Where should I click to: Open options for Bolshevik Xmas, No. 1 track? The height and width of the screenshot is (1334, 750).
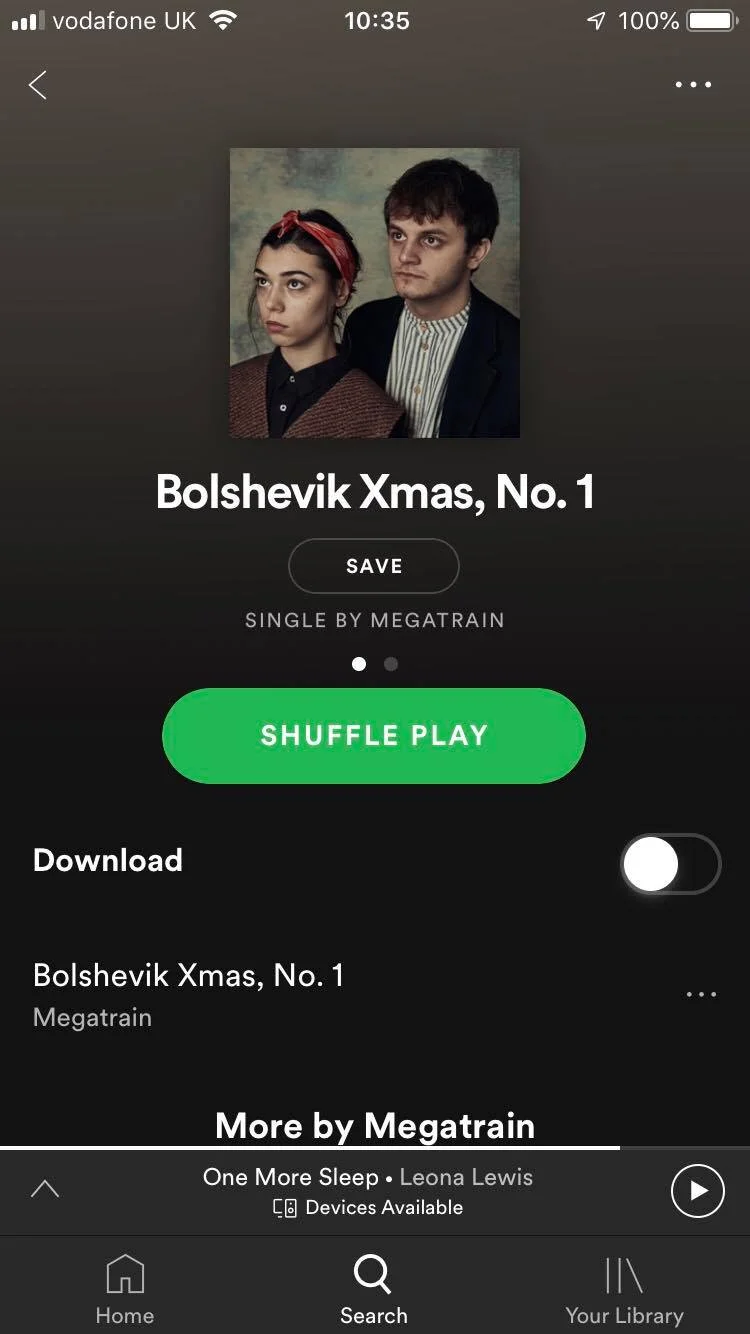[x=701, y=994]
